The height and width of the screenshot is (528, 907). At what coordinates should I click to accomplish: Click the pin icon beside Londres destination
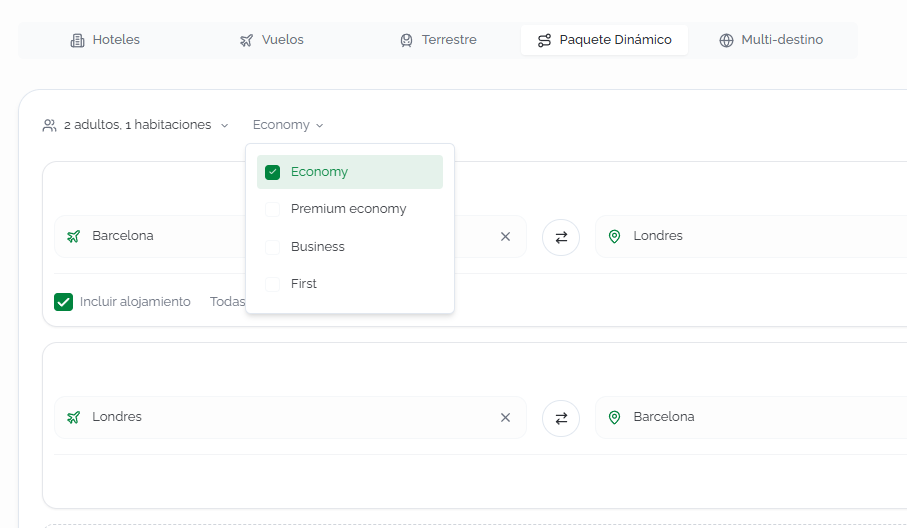(x=614, y=237)
